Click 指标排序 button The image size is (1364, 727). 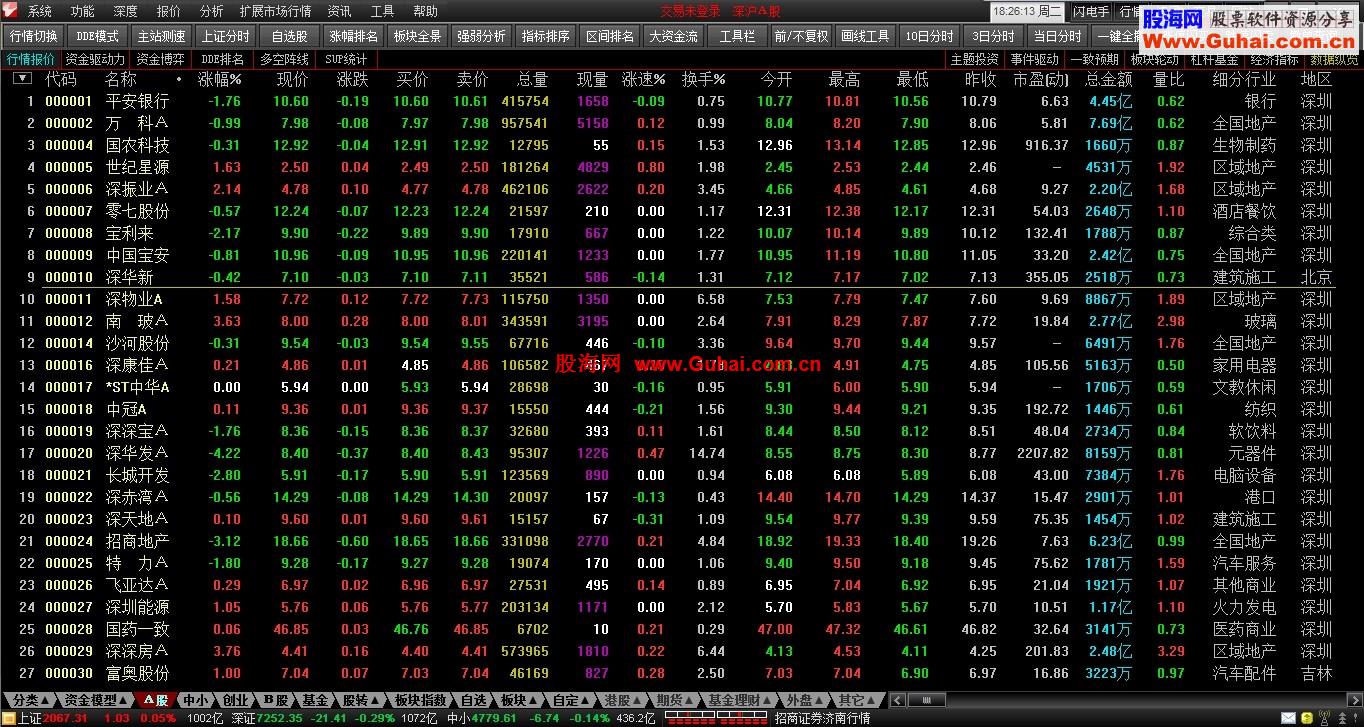click(546, 36)
